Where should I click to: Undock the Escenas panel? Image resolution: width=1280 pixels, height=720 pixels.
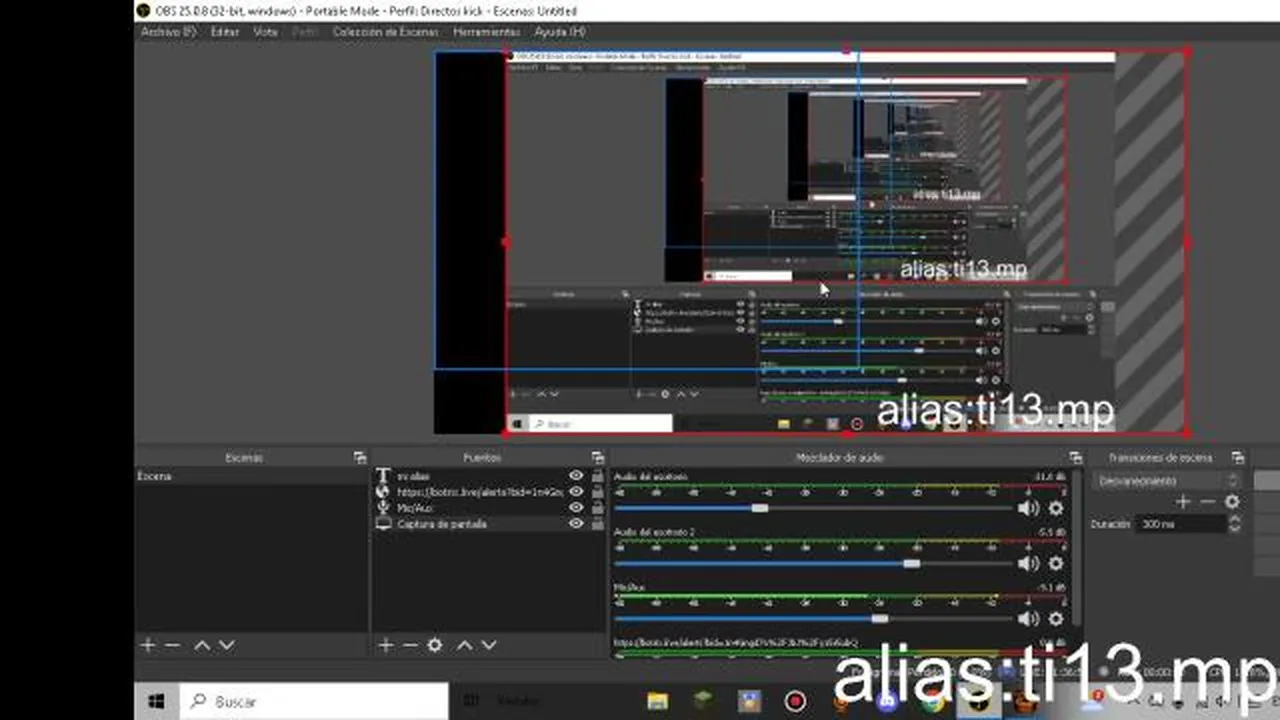[x=360, y=457]
